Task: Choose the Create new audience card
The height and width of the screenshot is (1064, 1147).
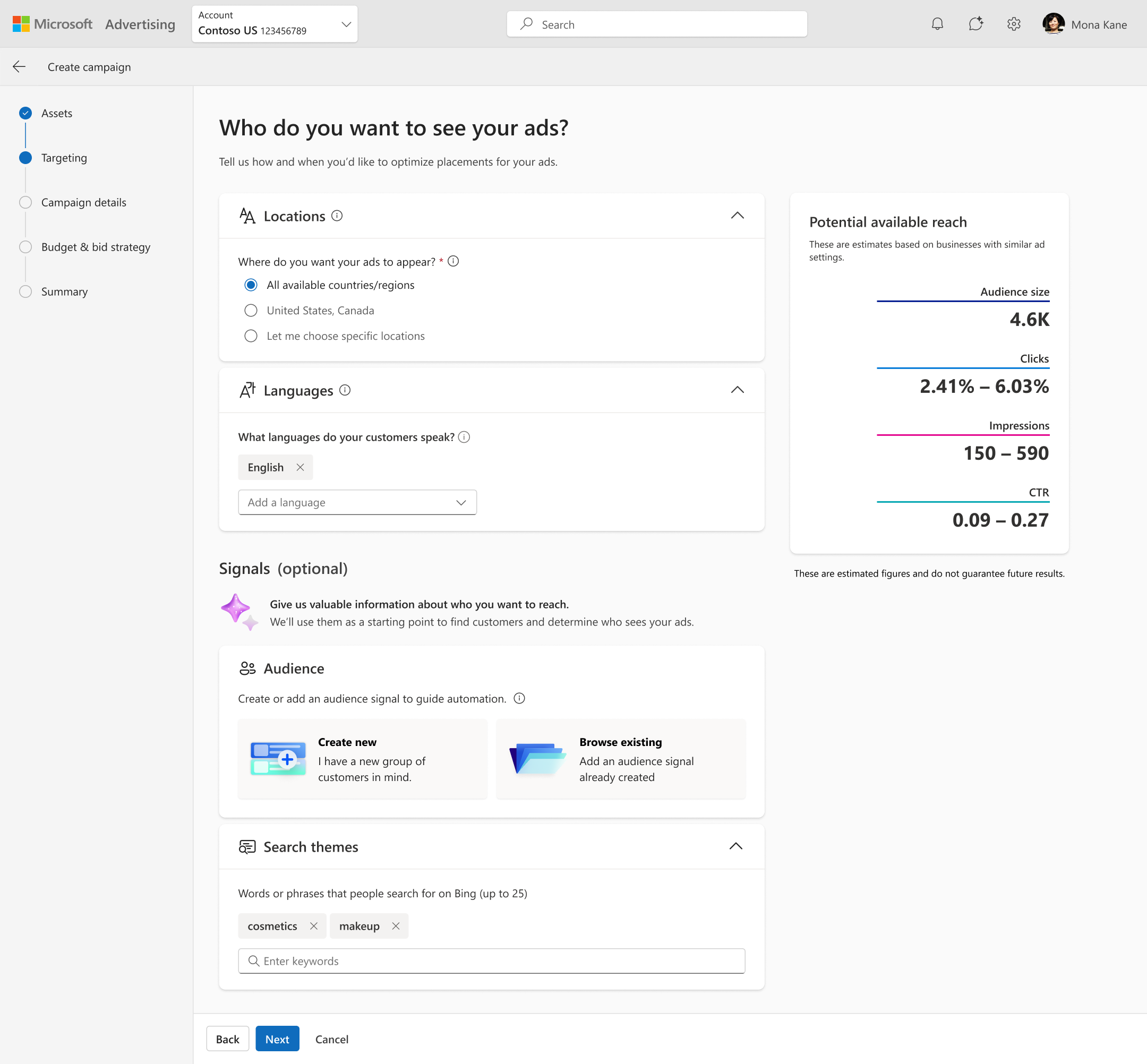Action: click(x=363, y=759)
